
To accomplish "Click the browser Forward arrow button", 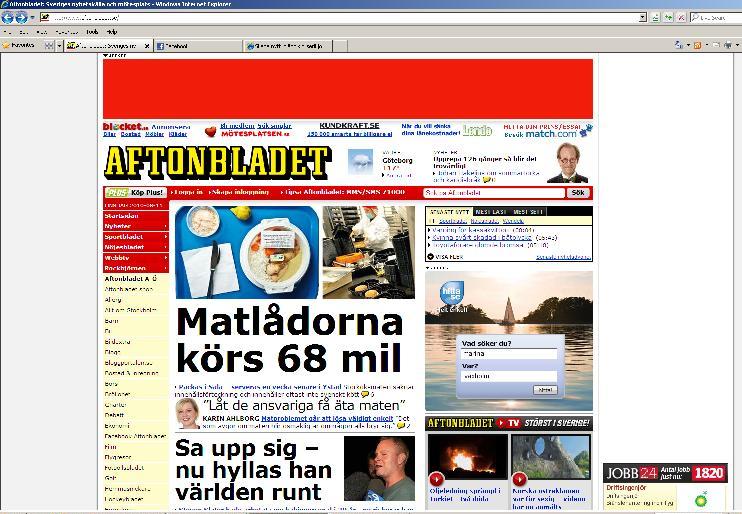I will pyautogui.click(x=21, y=18).
